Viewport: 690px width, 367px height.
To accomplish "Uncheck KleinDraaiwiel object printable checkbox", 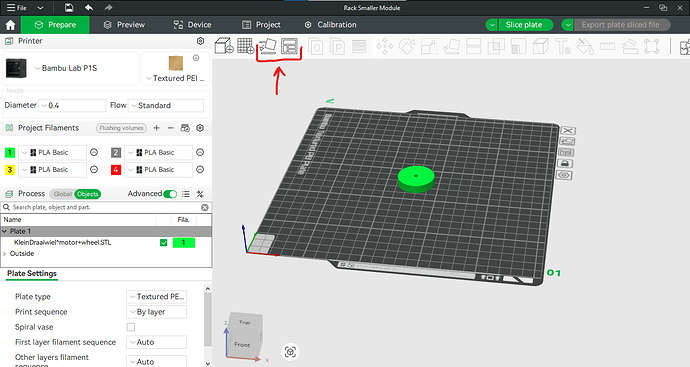I will pyautogui.click(x=164, y=242).
